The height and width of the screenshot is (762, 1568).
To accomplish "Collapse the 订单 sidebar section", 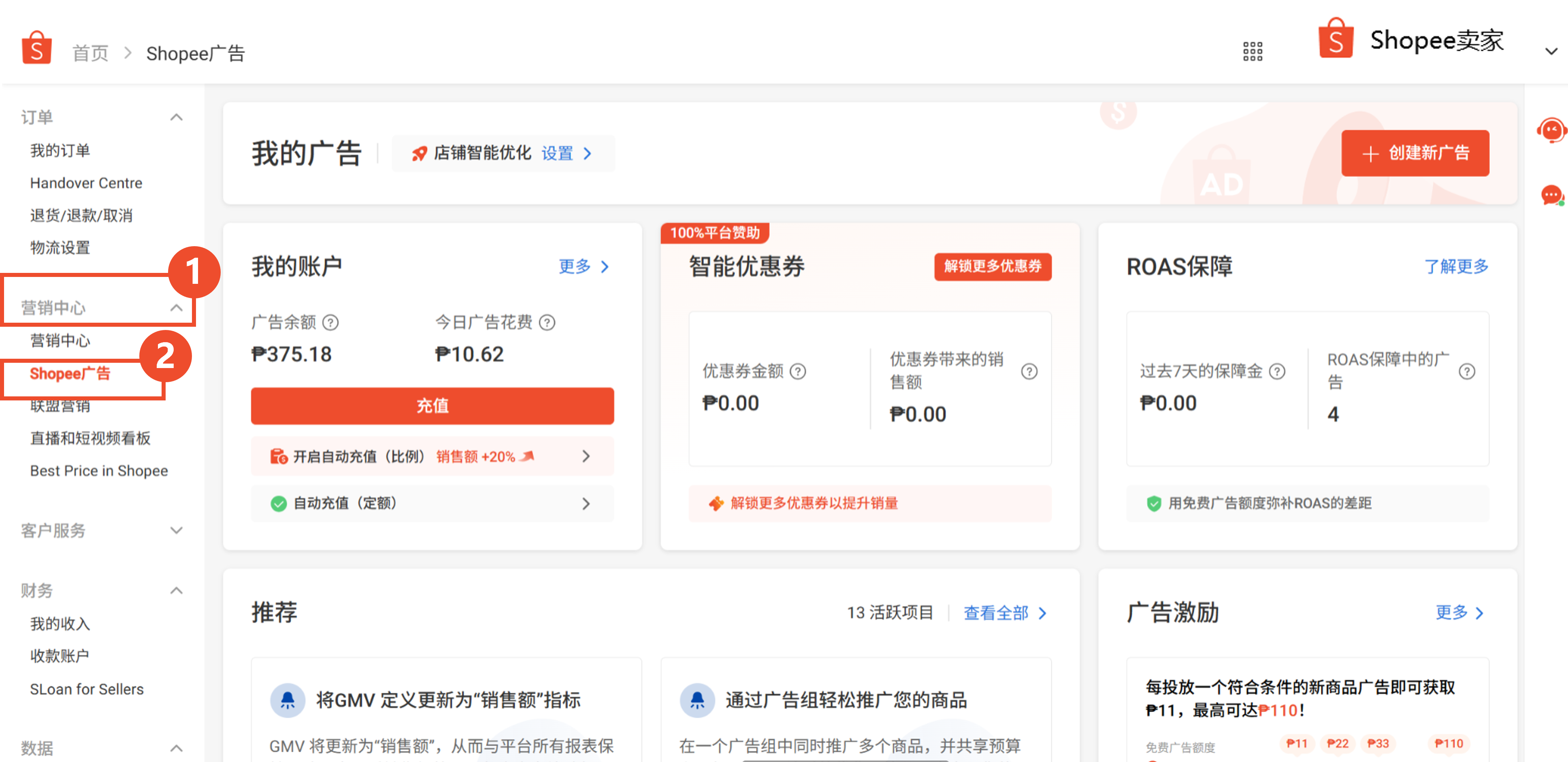I will 177,117.
